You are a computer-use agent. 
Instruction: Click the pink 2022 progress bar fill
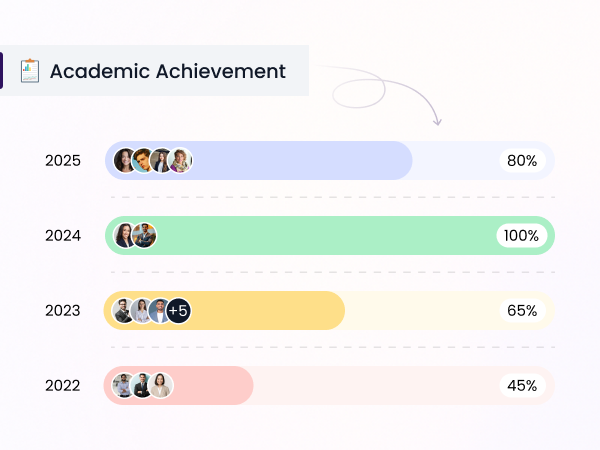[x=178, y=385]
